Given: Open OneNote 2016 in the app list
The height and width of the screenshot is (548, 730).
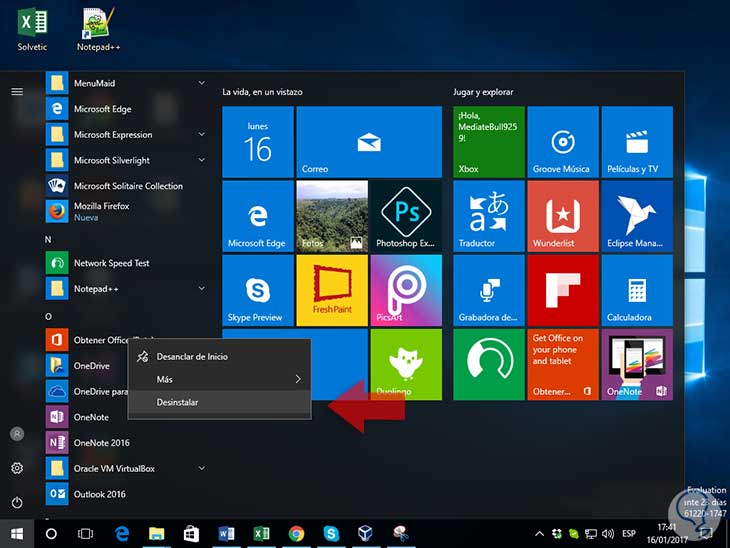Looking at the screenshot, I should click(127, 443).
